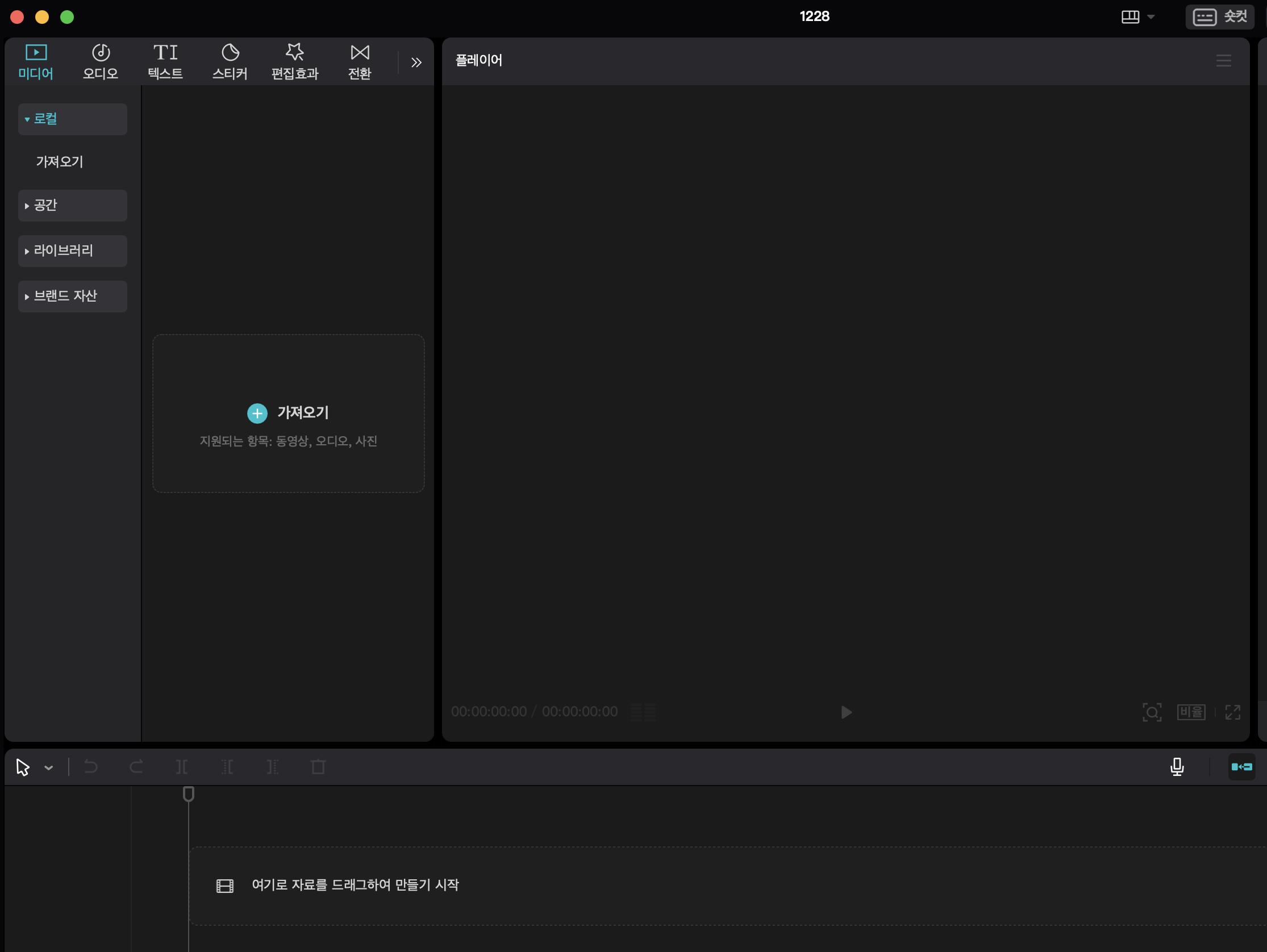Click the 숏컷 shortcuts button
Viewport: 1267px width, 952px height.
1219,17
